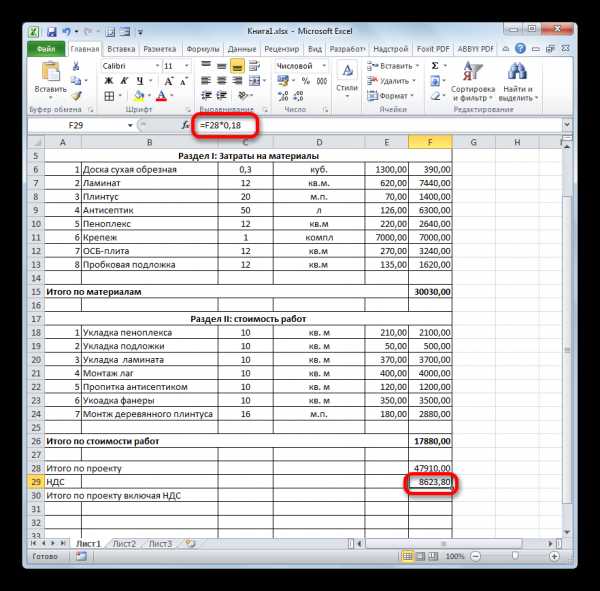Click the Fill down icon
This screenshot has width=600, height=591.
(x=435, y=81)
